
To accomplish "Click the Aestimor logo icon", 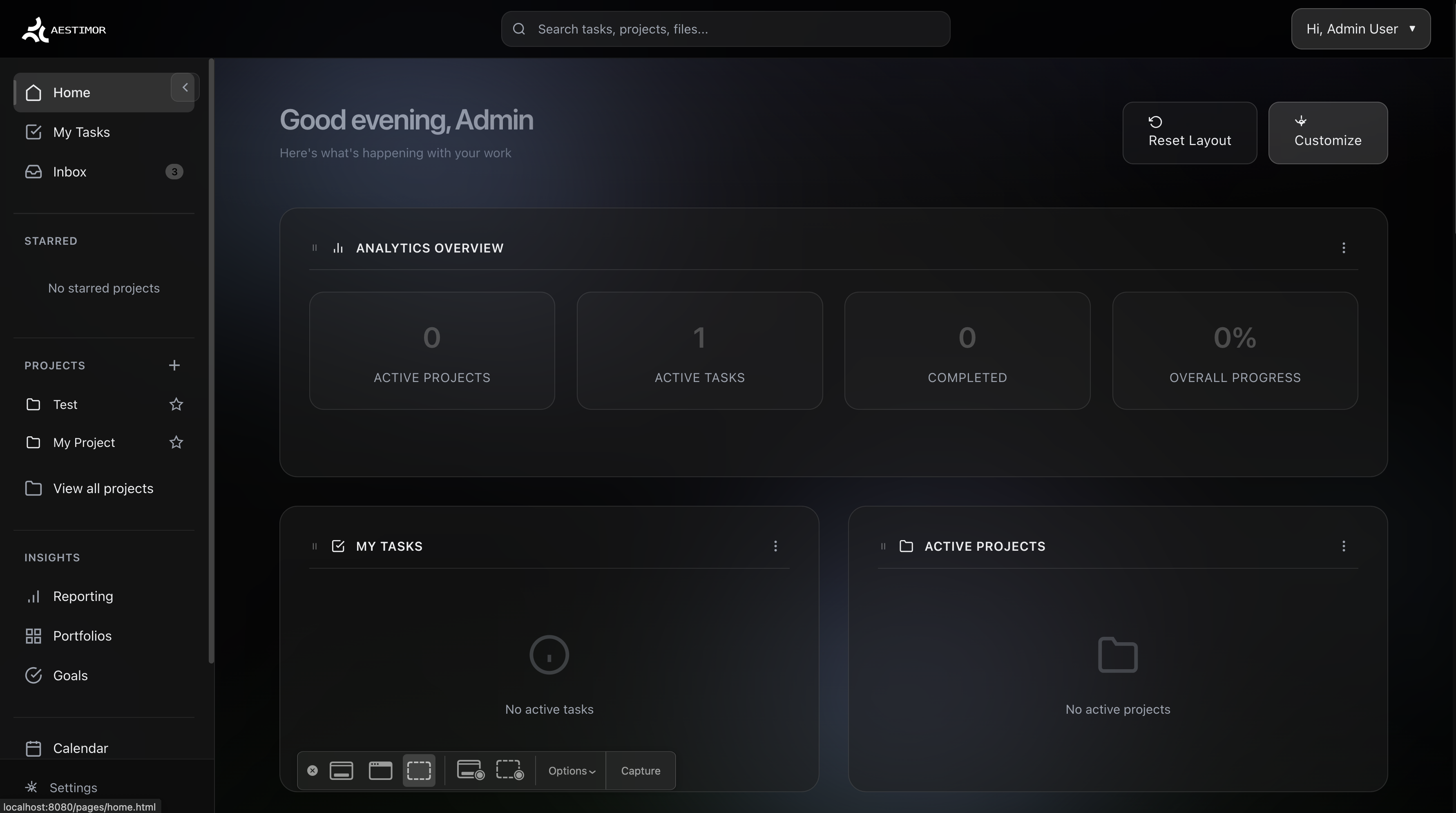I will pyautogui.click(x=35, y=29).
